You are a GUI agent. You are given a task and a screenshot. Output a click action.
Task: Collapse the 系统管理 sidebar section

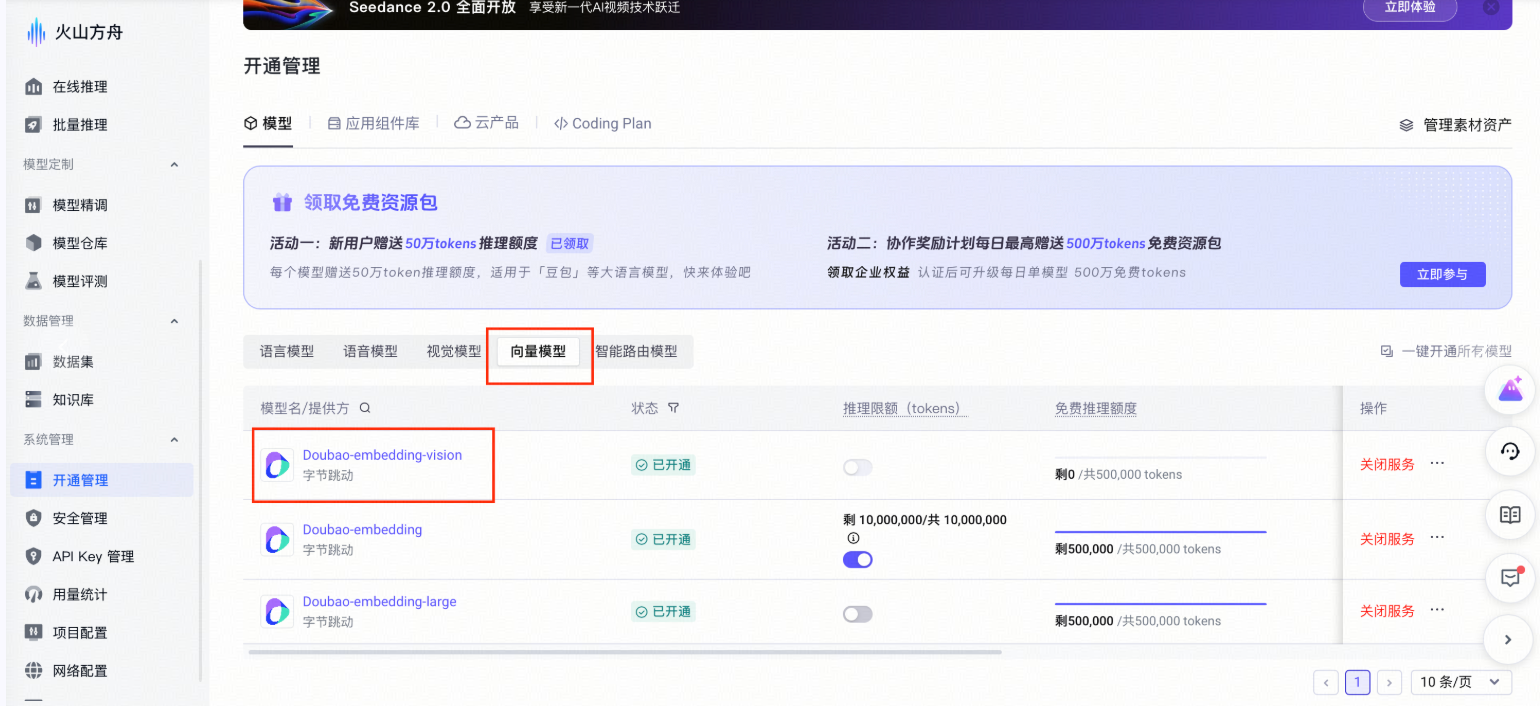coord(174,439)
